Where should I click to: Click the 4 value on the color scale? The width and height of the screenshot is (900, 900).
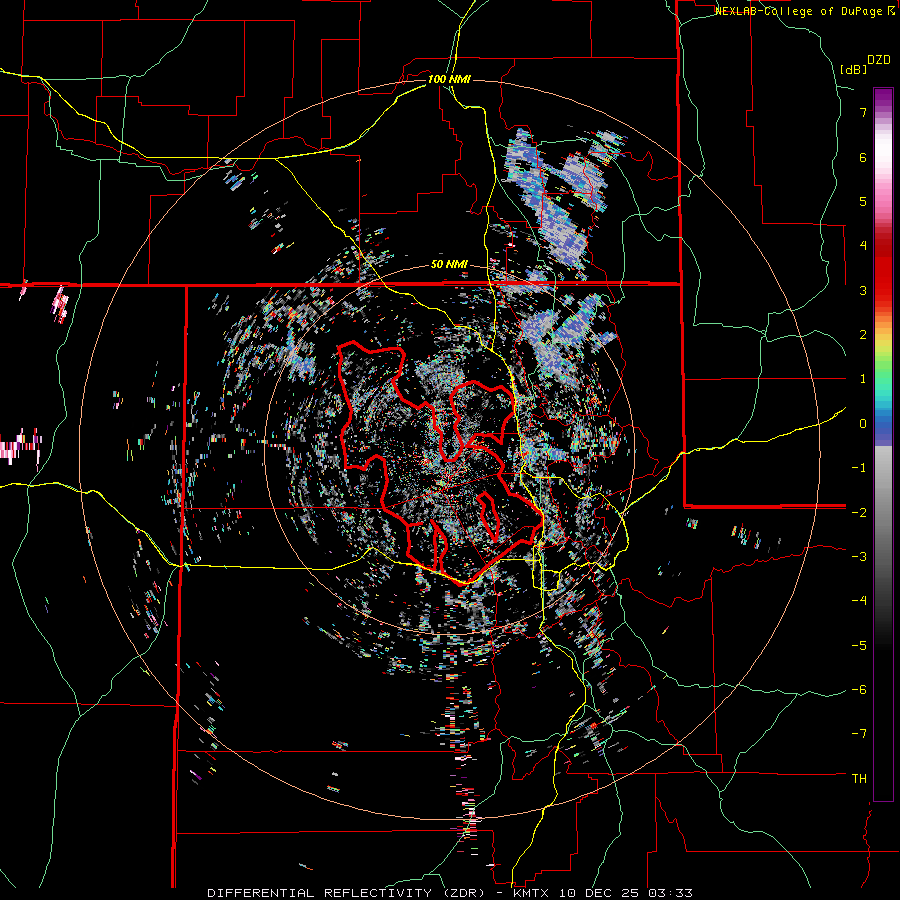click(863, 246)
